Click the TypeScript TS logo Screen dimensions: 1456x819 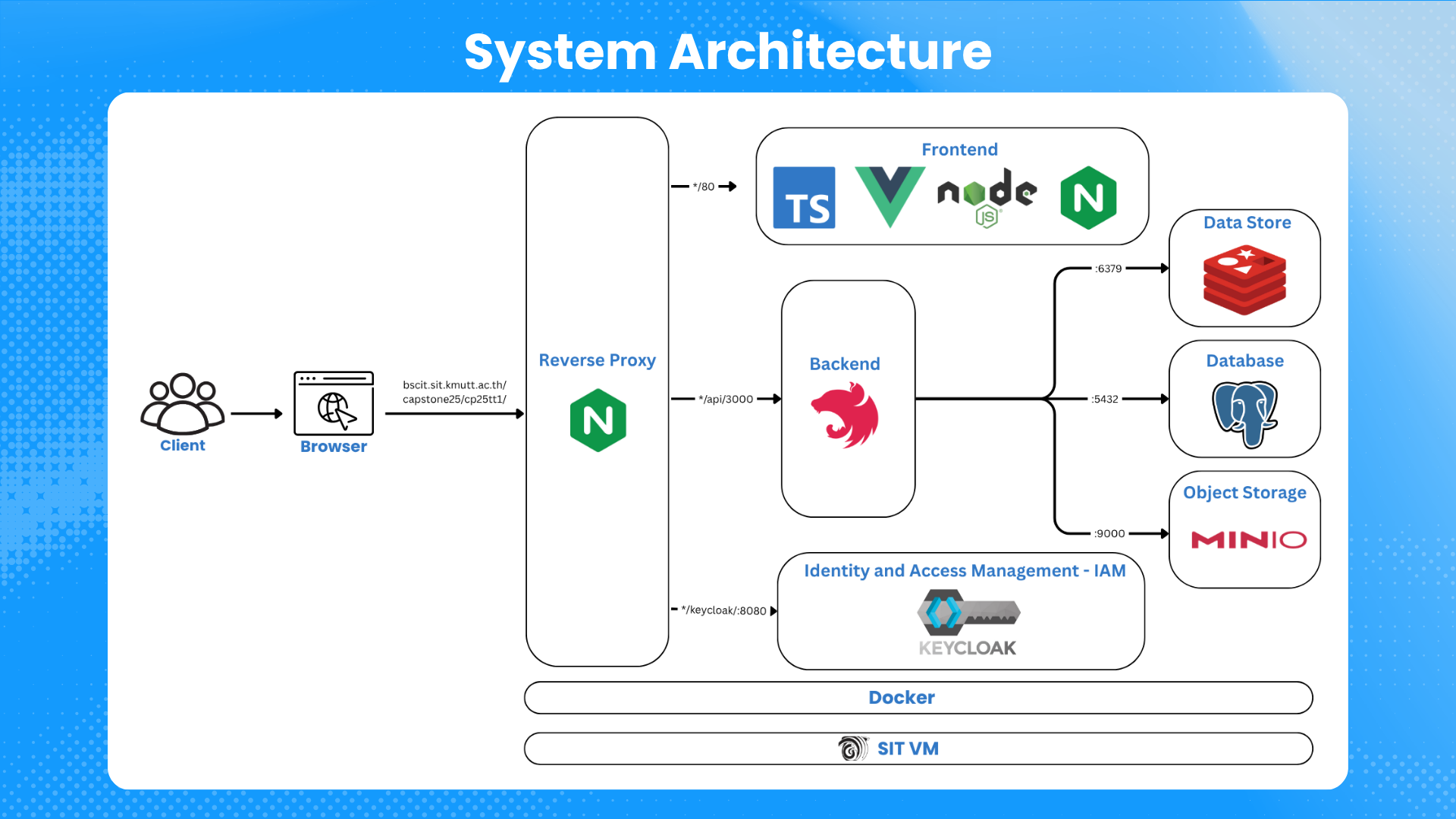(x=804, y=198)
